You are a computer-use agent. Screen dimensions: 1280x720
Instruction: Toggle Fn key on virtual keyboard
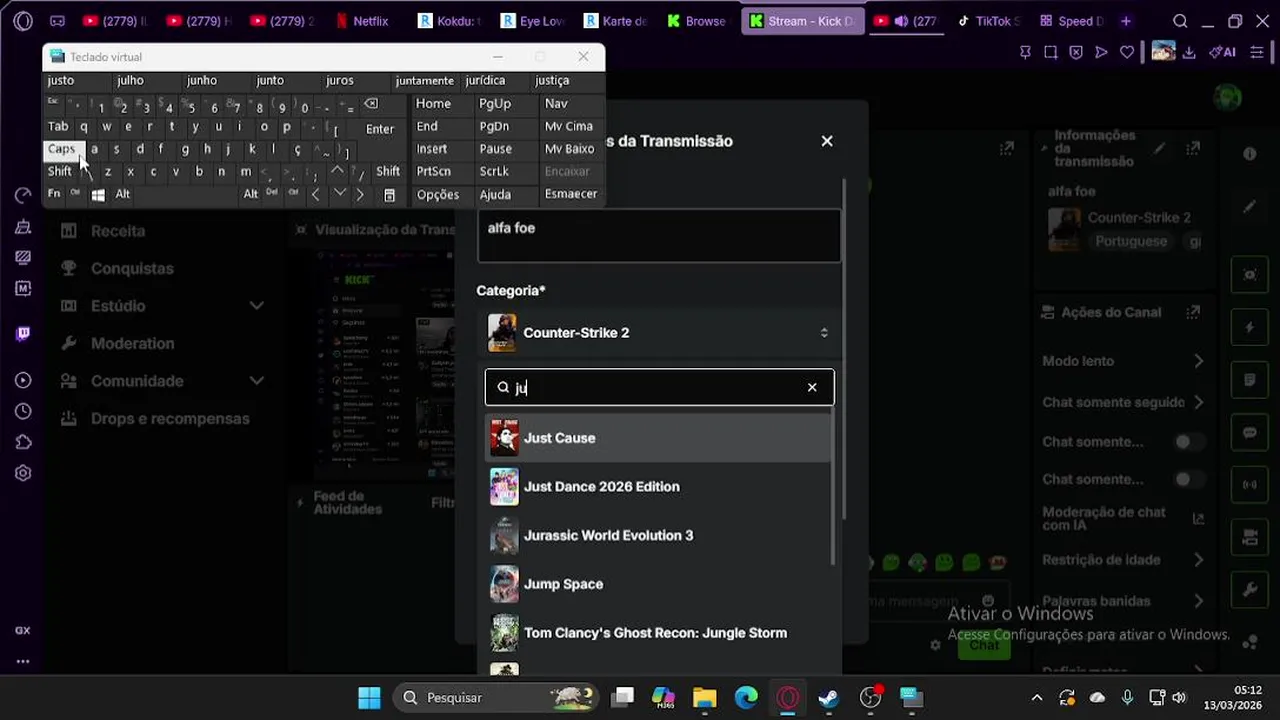(54, 195)
